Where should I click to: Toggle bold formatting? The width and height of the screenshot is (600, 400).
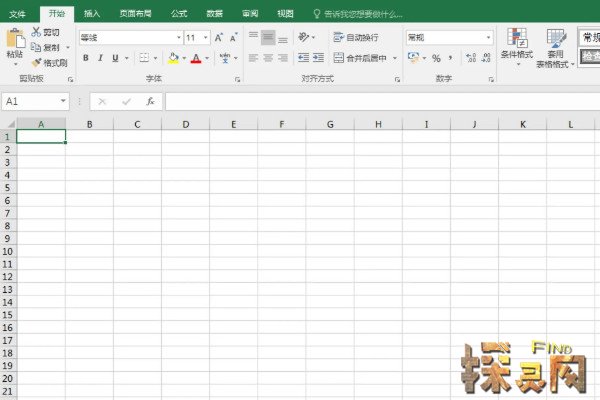point(86,58)
